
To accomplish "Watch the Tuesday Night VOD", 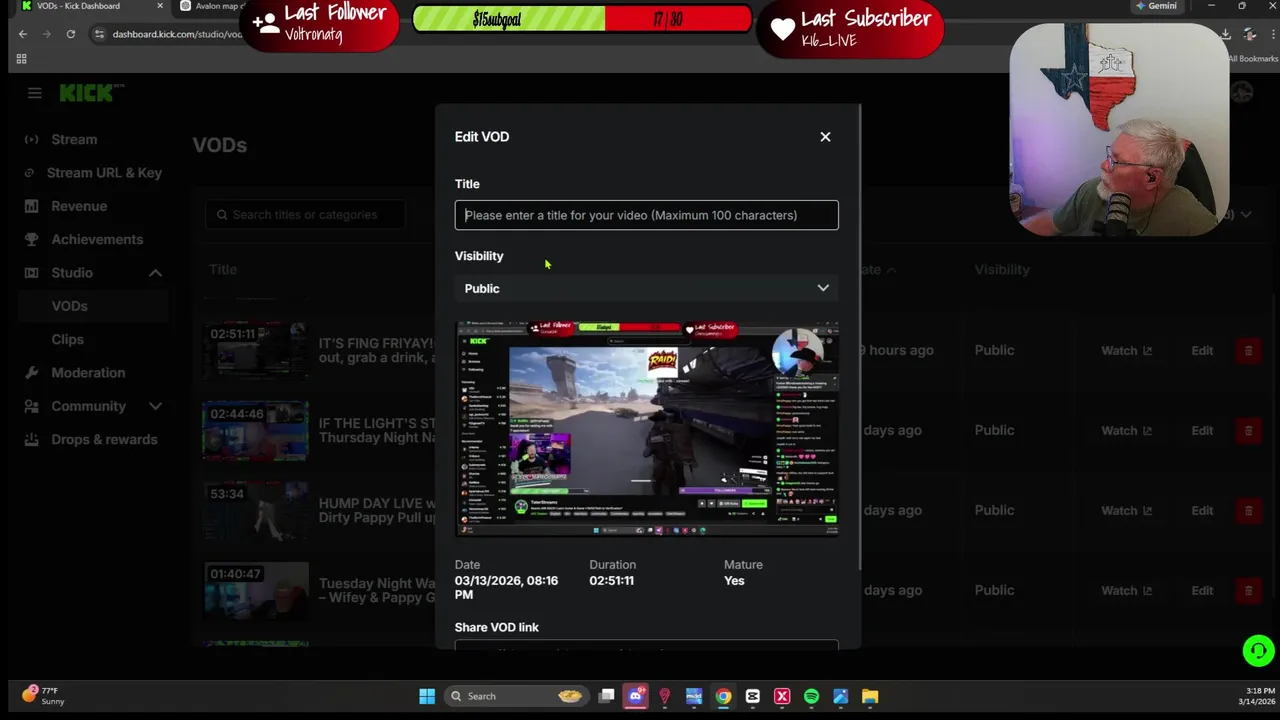I will point(1126,591).
